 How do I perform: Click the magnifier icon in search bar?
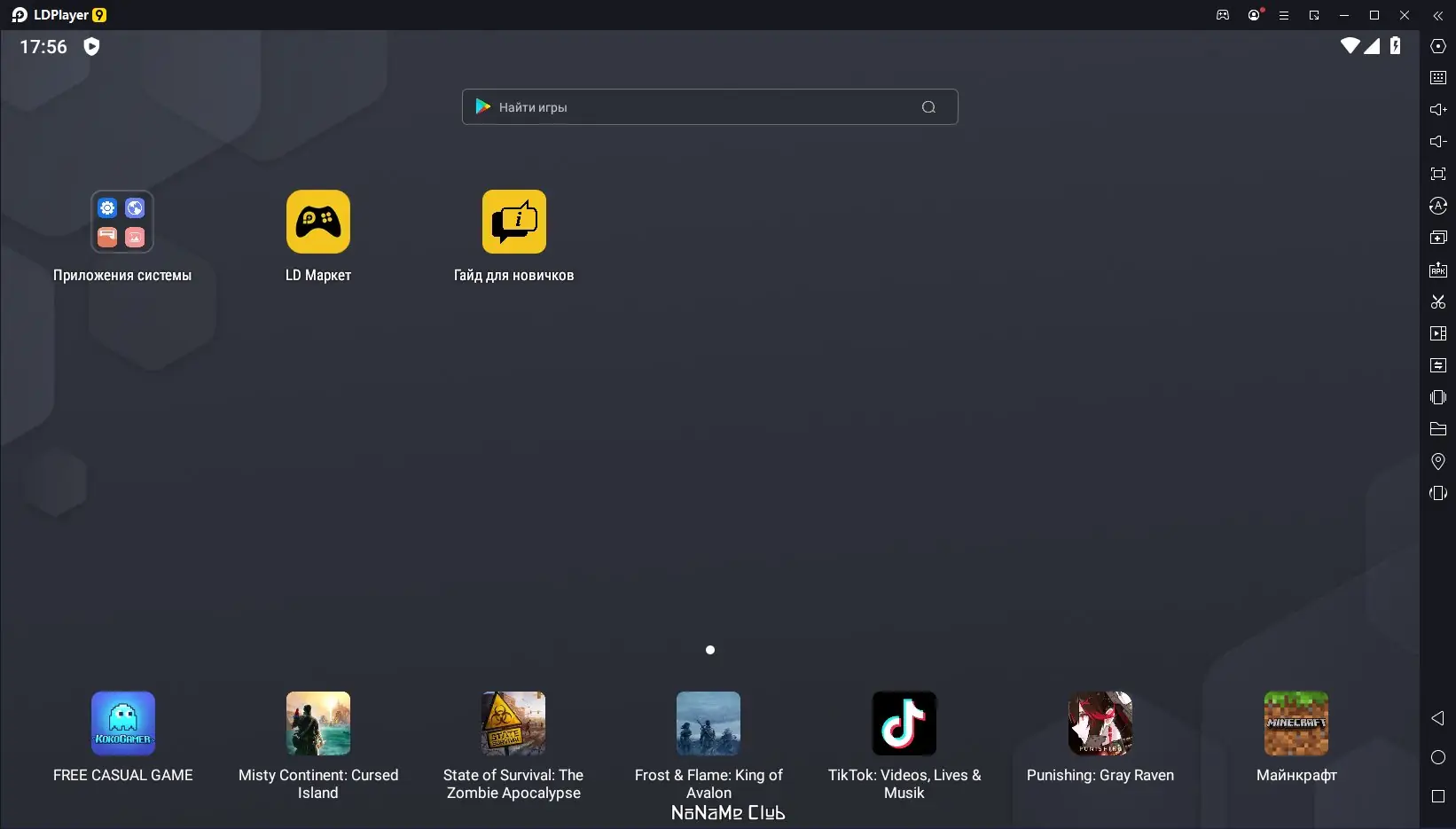[x=928, y=107]
